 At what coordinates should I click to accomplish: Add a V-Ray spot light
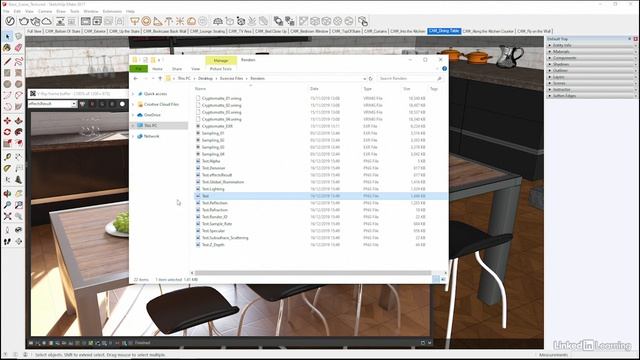(x=158, y=21)
